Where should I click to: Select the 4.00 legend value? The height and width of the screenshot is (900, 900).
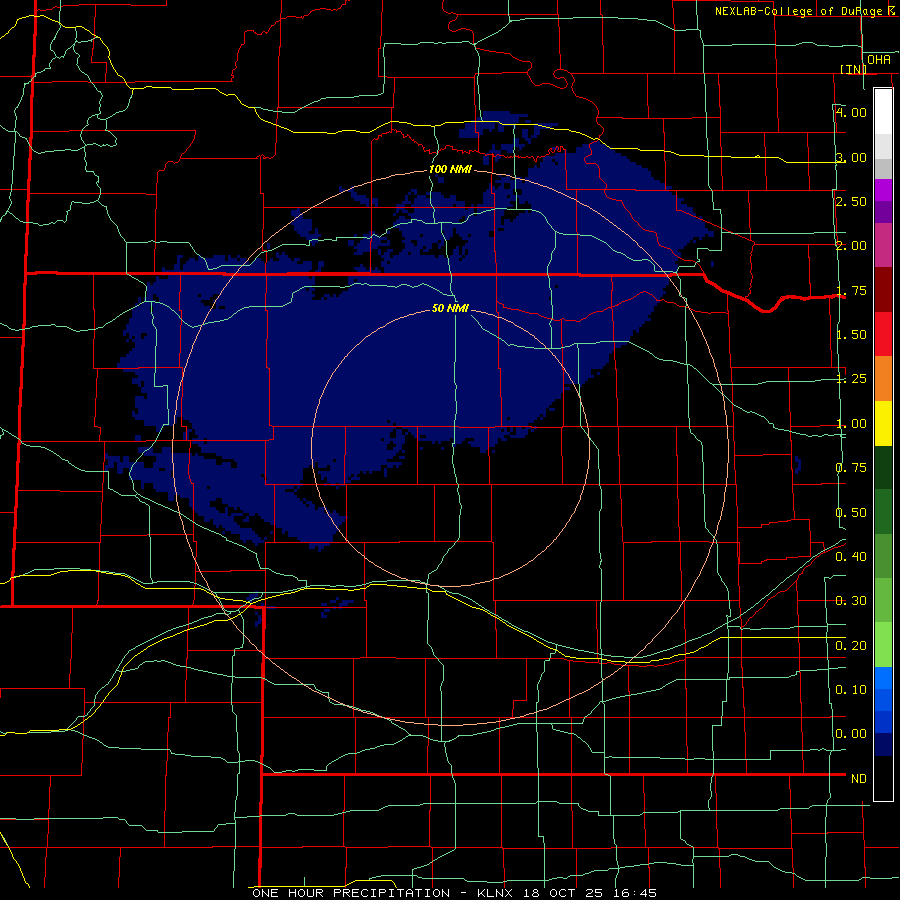851,112
